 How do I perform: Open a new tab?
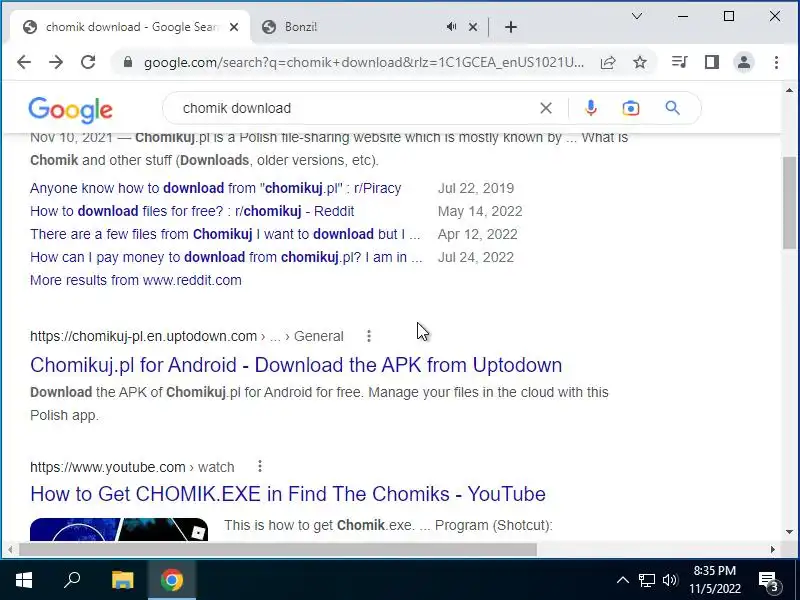511,27
